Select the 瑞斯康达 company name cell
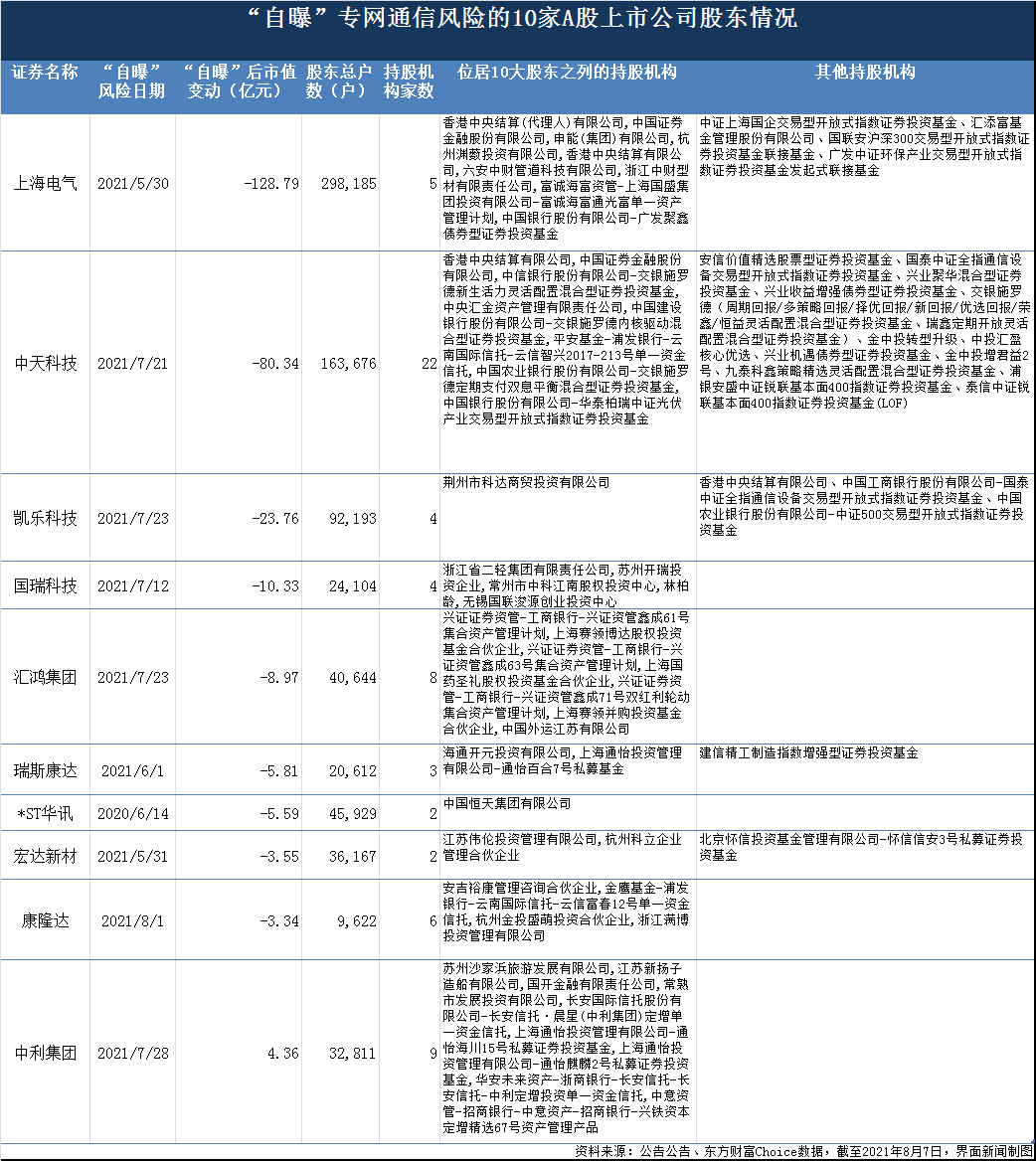 point(45,770)
